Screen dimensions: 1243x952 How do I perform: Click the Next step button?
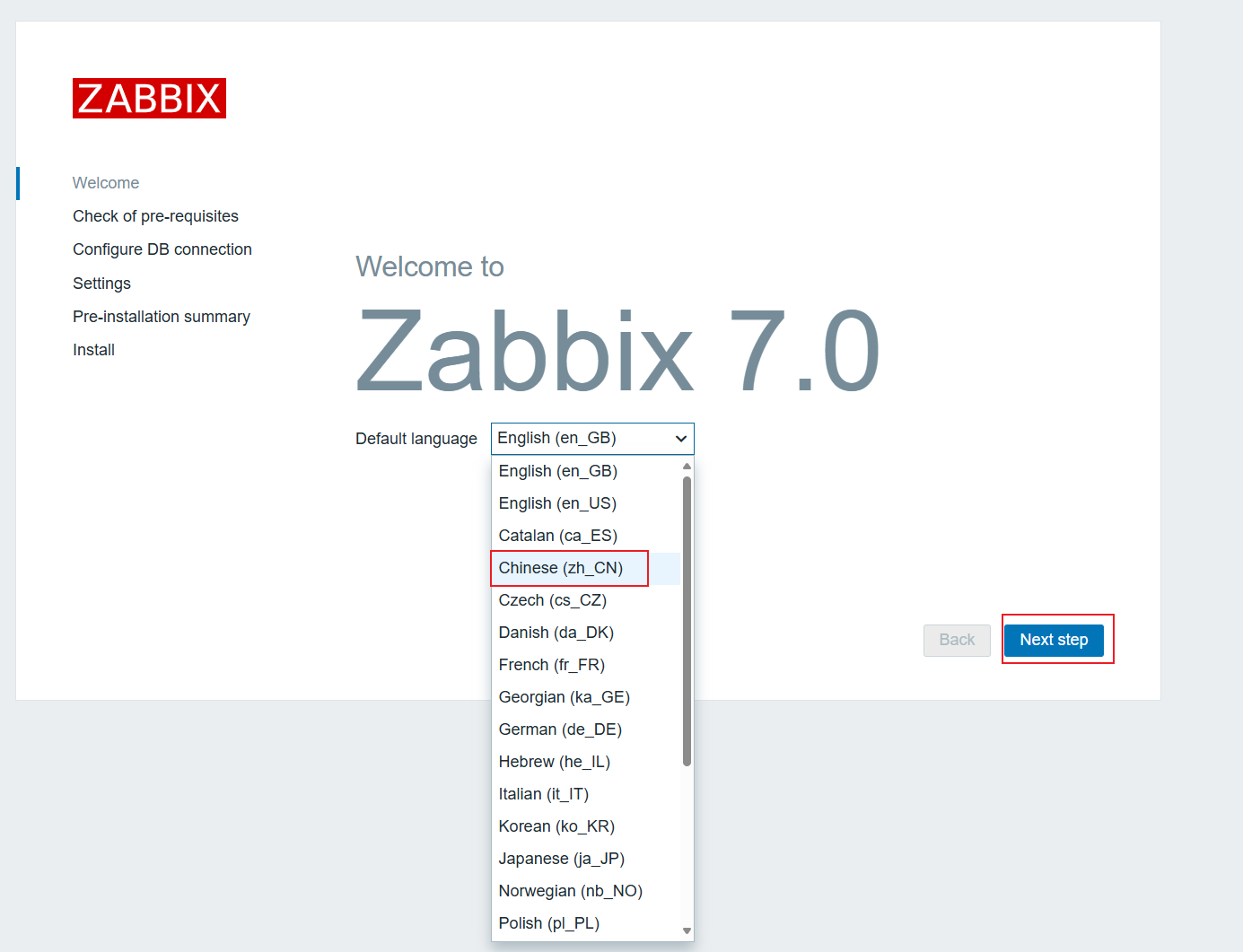pos(1054,640)
